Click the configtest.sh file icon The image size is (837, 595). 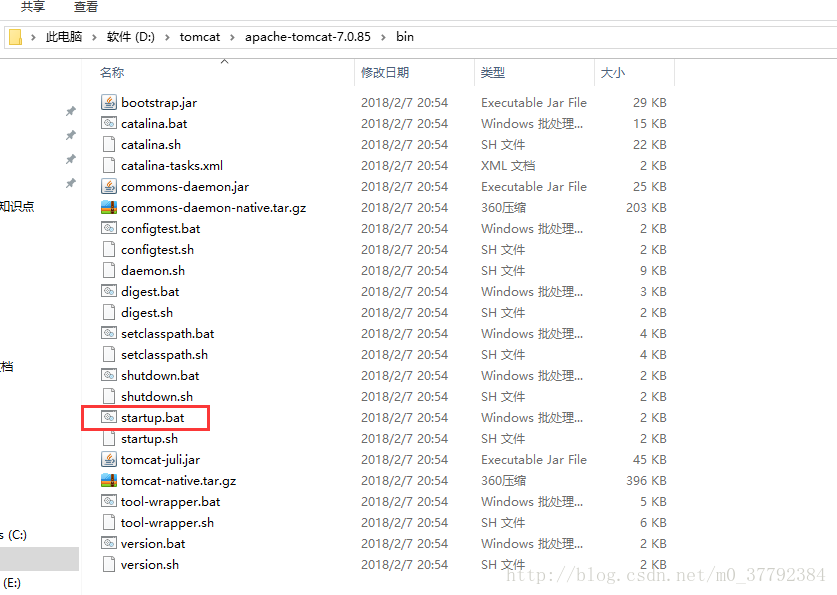109,249
